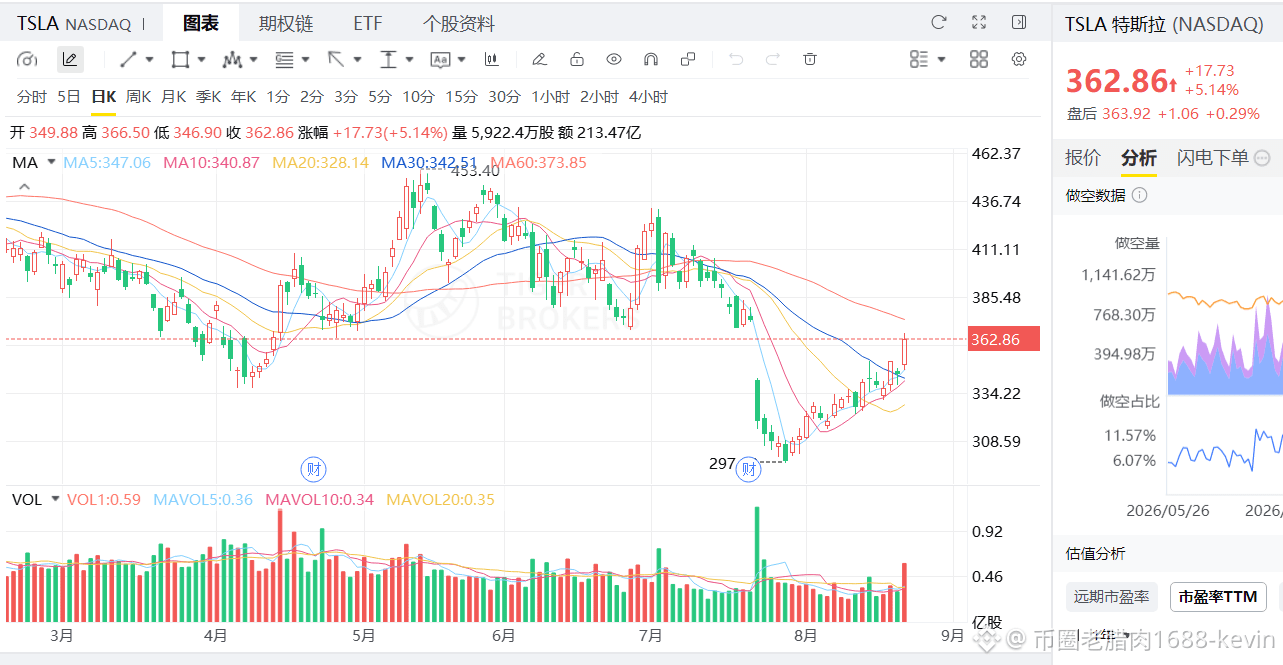Open the measure tool dropdown arrow
The height and width of the screenshot is (665, 1283).
[x=409, y=60]
